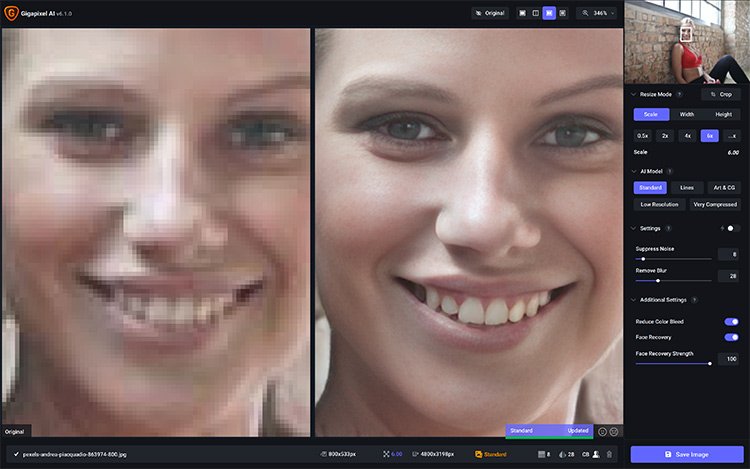The height and width of the screenshot is (469, 750).
Task: Toggle the auto Settings switch
Action: point(731,229)
